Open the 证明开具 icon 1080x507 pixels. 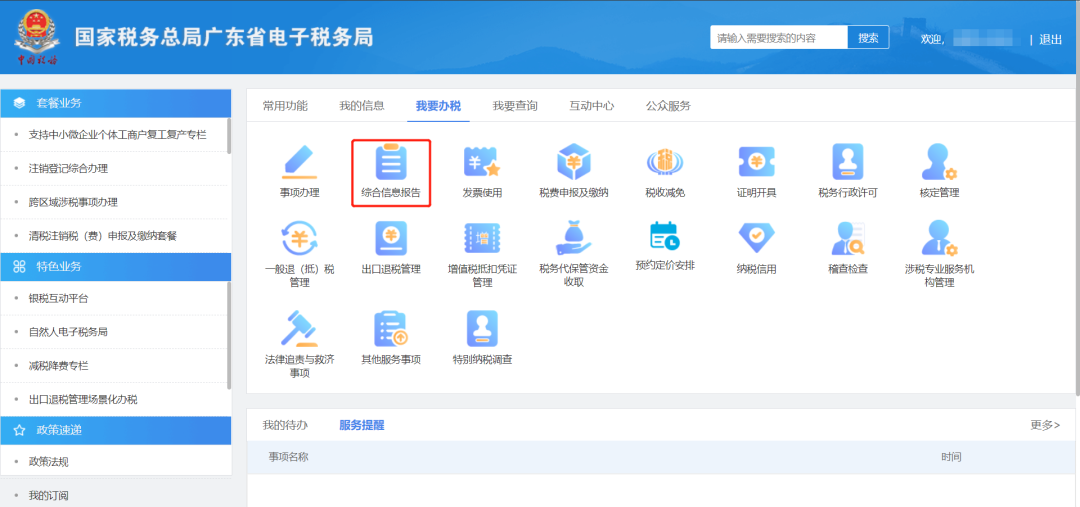(x=756, y=163)
